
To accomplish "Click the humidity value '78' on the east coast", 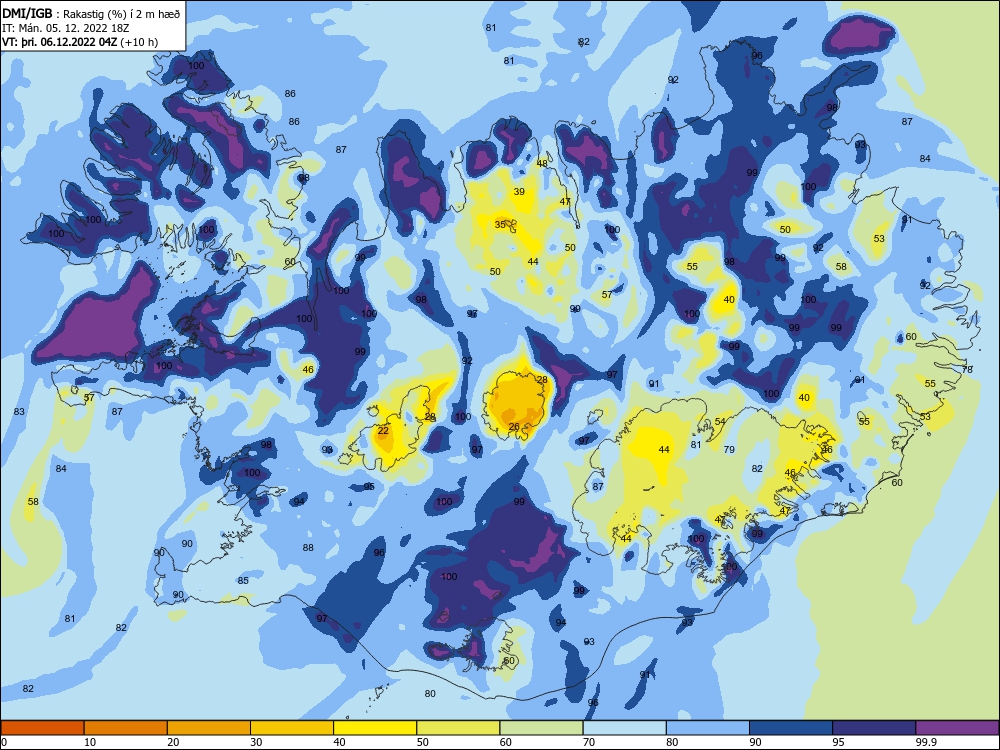I will click(x=967, y=369).
